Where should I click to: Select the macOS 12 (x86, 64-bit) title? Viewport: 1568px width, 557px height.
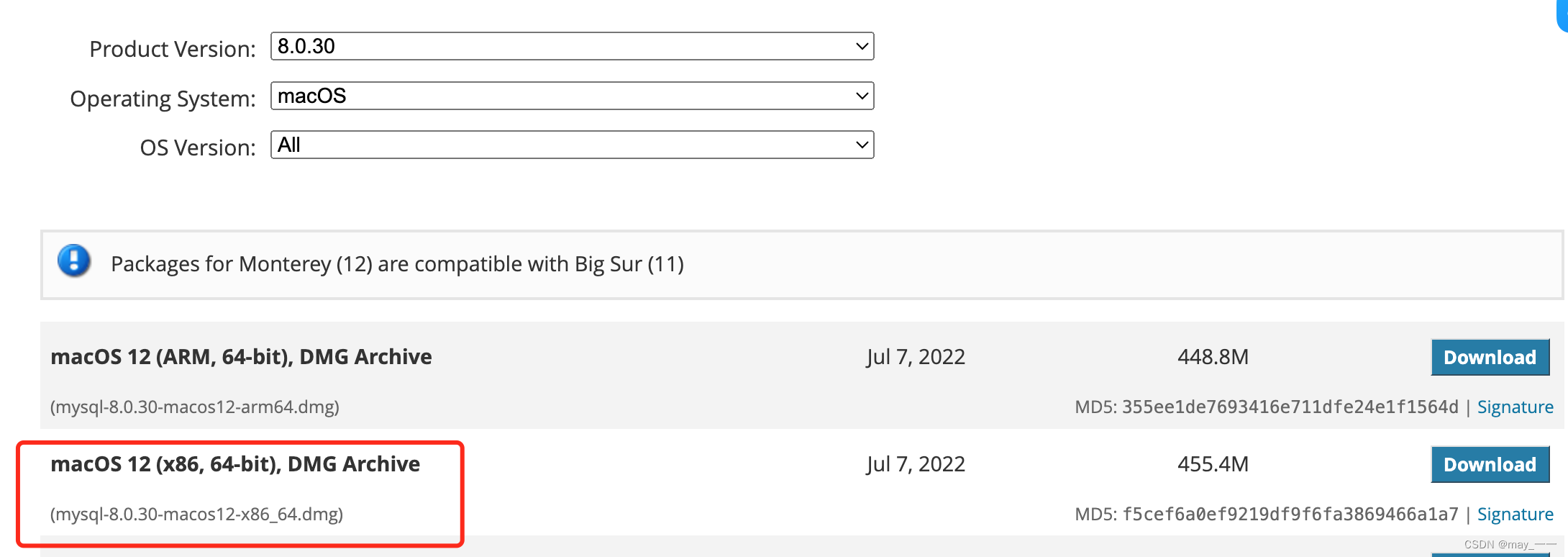pos(235,464)
